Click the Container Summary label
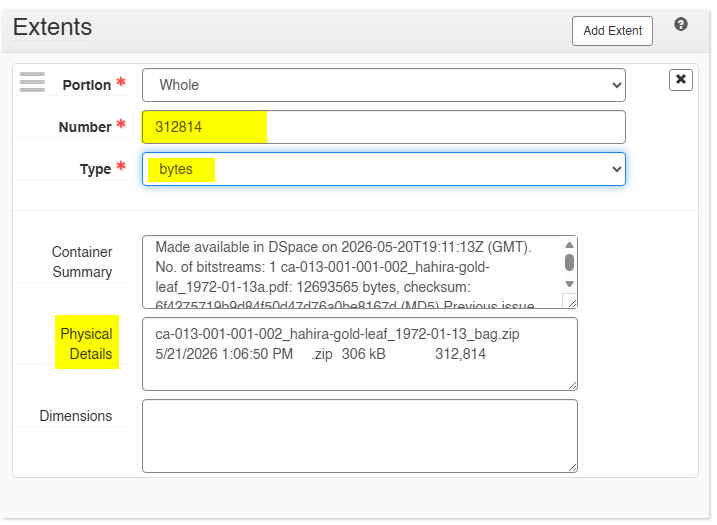Viewport: 717px width, 525px height. [x=82, y=262]
